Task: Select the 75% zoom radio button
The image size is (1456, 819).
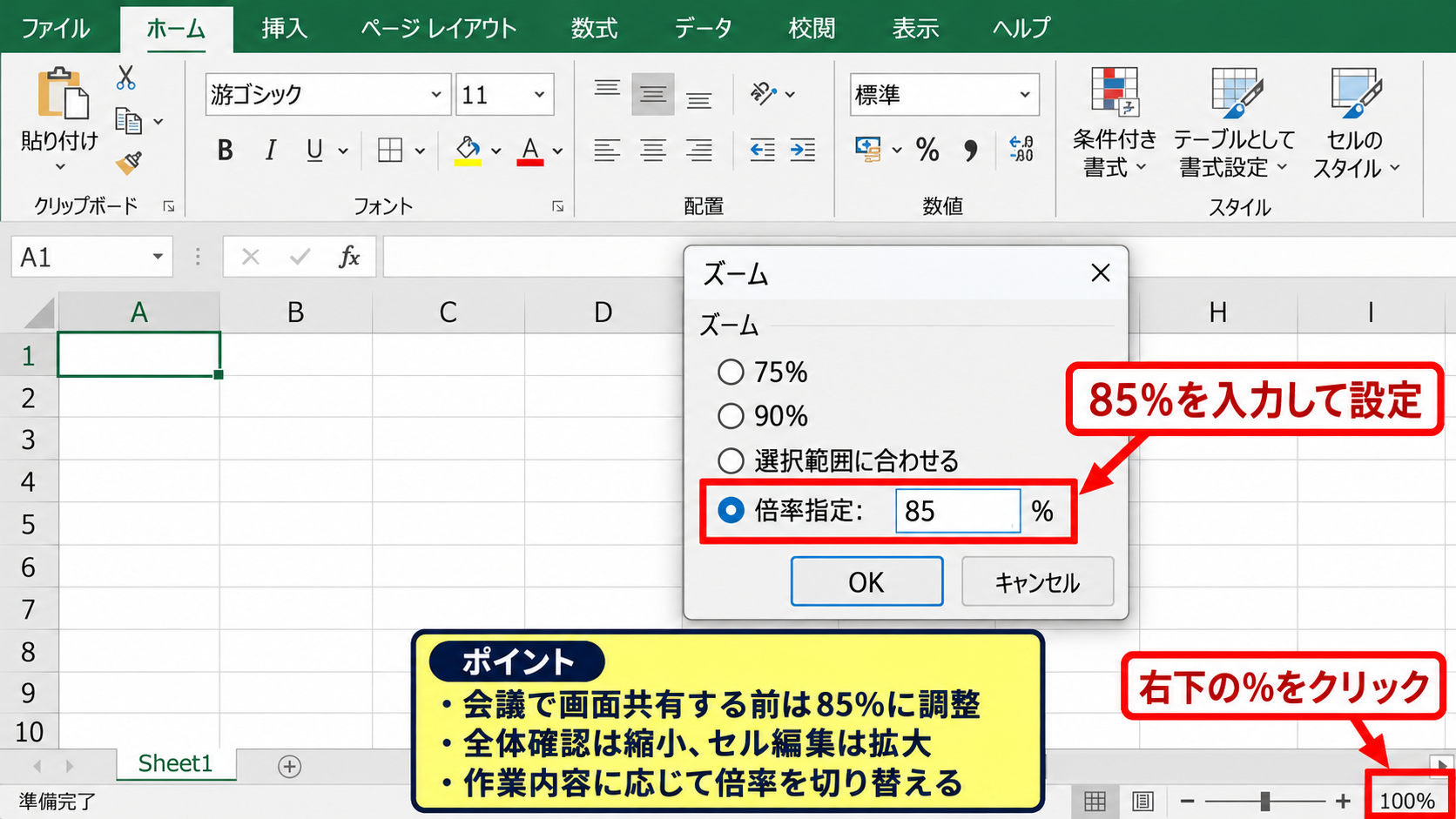Action: click(731, 373)
